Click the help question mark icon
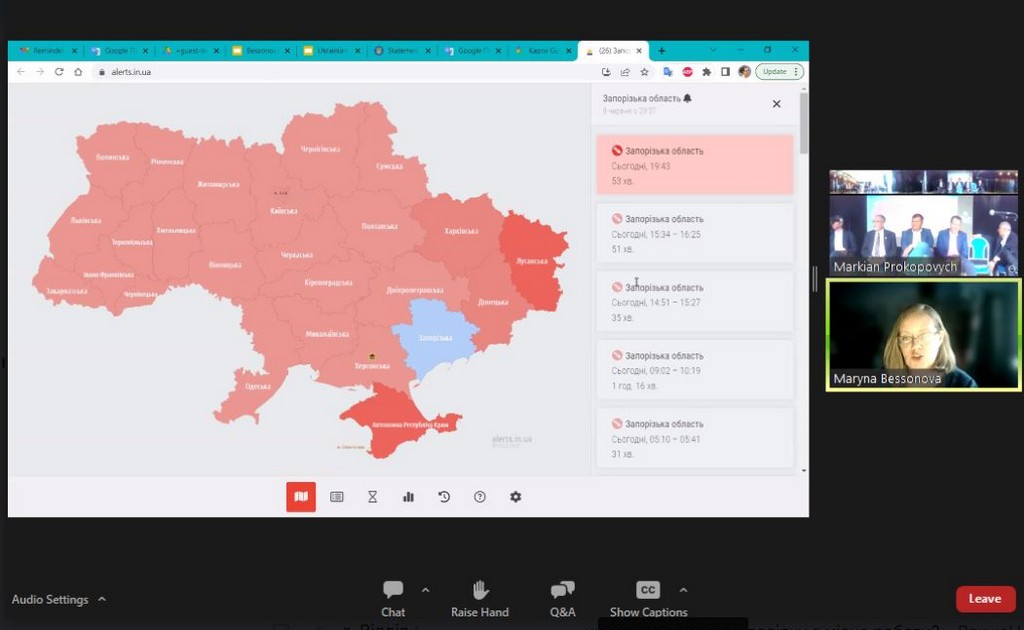The image size is (1024, 630). [x=480, y=497]
